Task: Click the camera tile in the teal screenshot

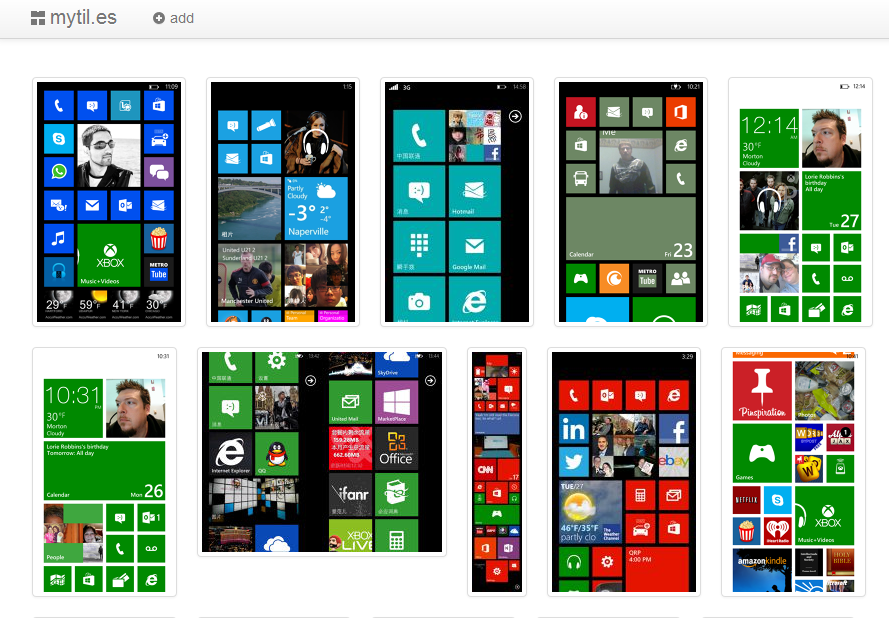Action: pos(419,299)
